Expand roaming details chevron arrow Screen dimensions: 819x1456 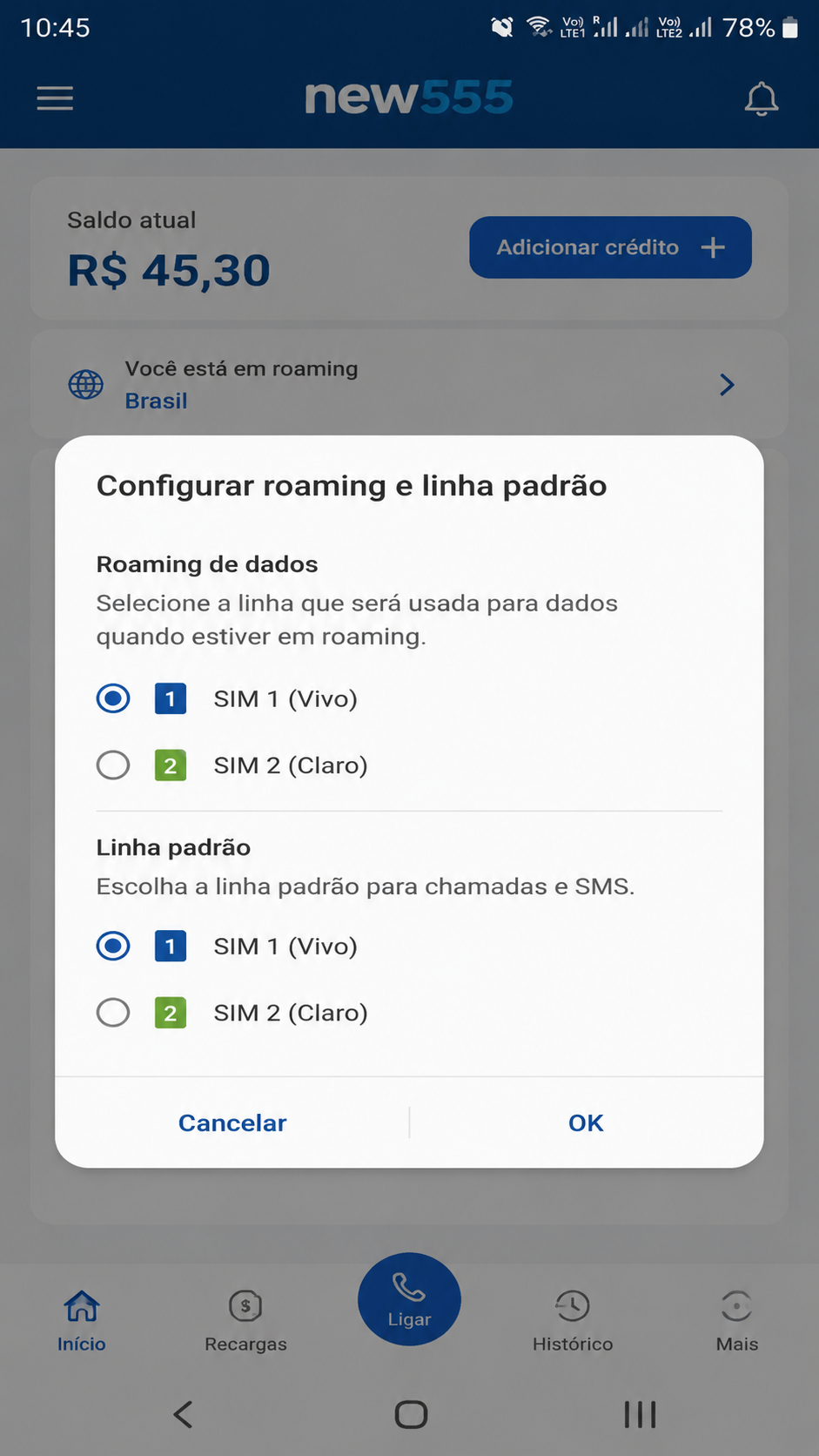click(728, 384)
